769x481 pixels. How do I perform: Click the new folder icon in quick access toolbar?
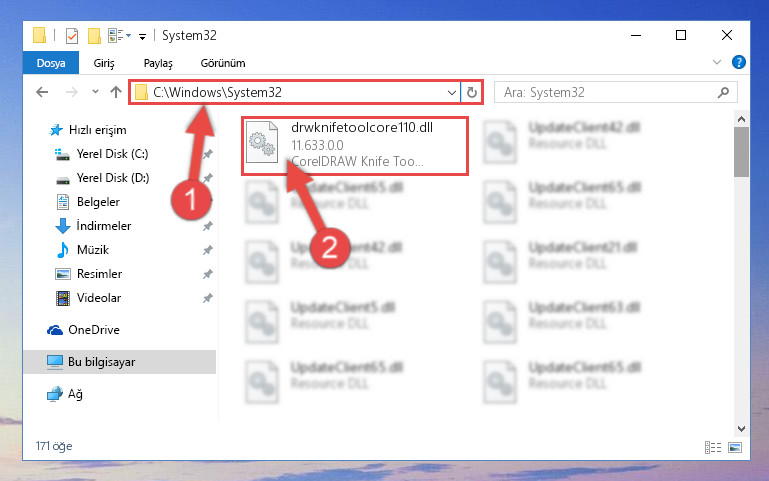tap(94, 36)
